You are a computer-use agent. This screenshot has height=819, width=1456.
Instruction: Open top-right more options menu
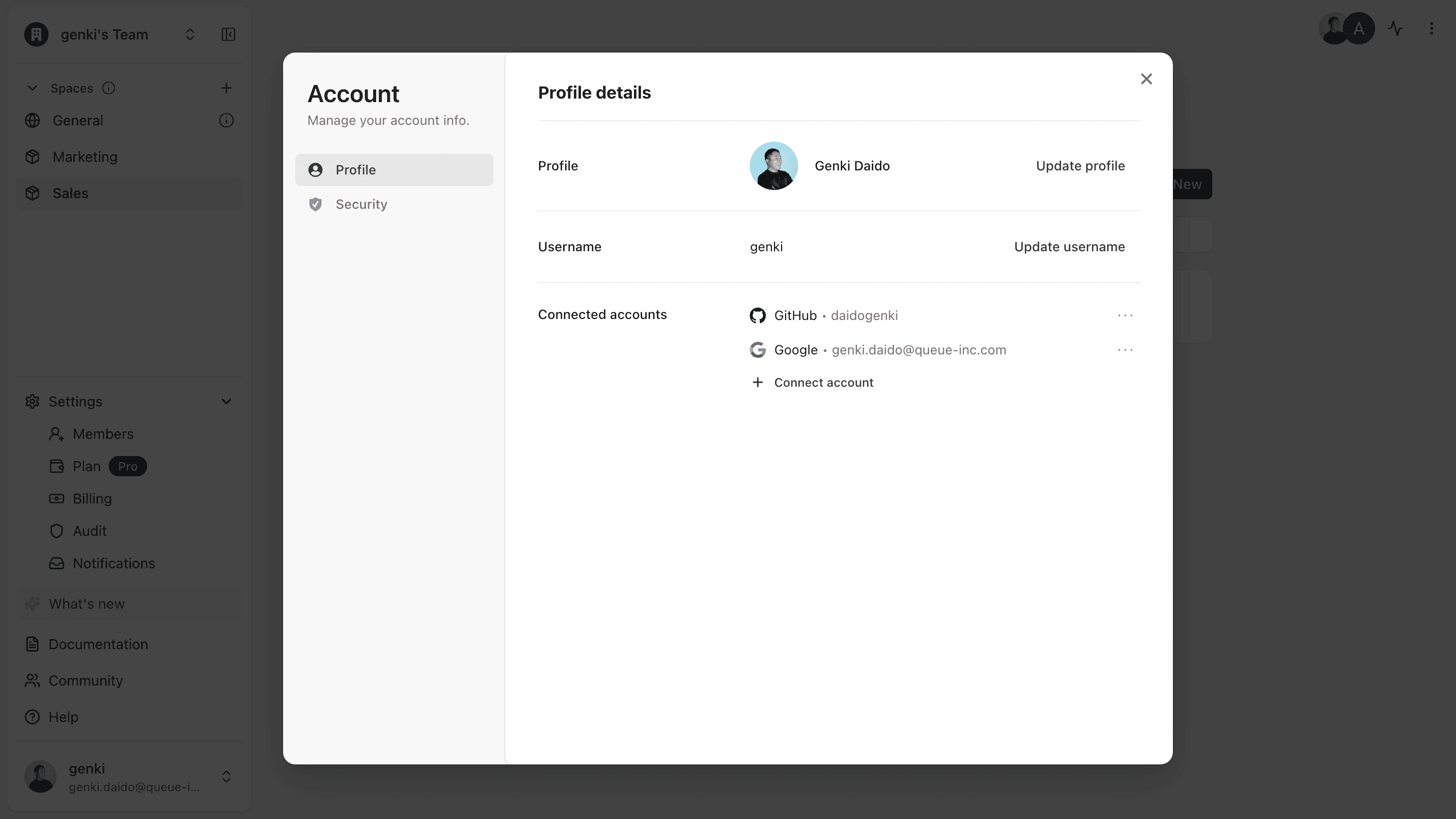click(x=1432, y=29)
